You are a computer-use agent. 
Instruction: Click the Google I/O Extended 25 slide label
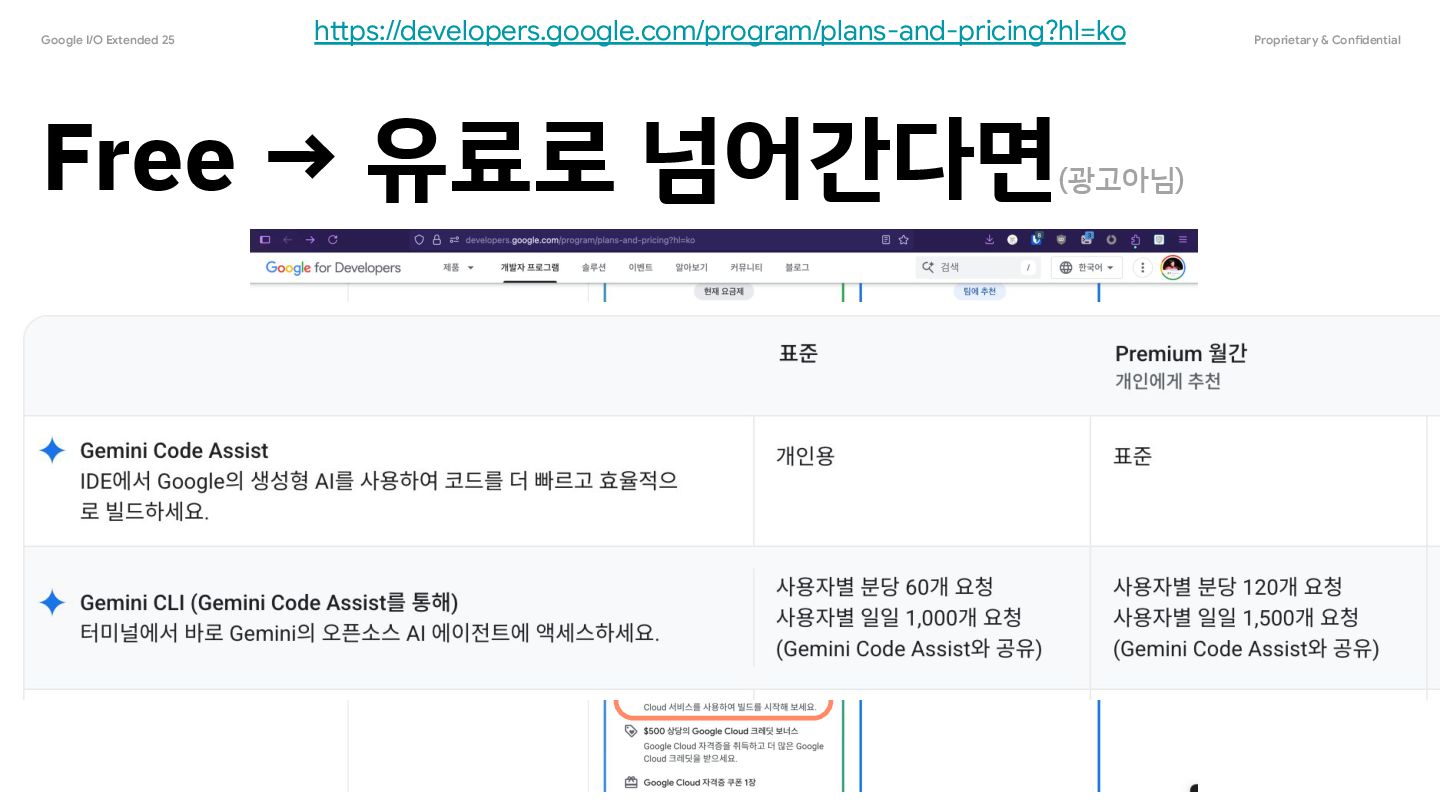(108, 40)
